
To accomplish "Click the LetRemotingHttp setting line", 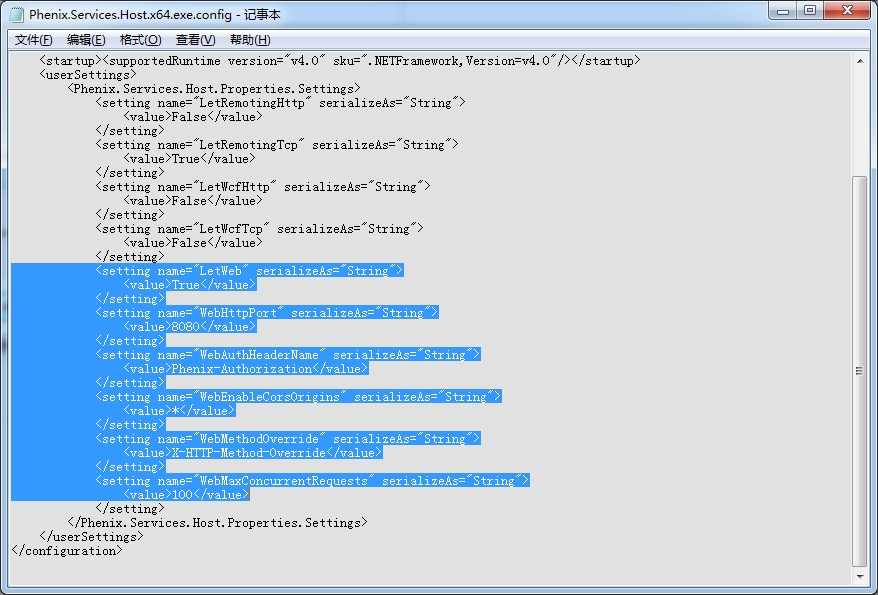I will [281, 102].
